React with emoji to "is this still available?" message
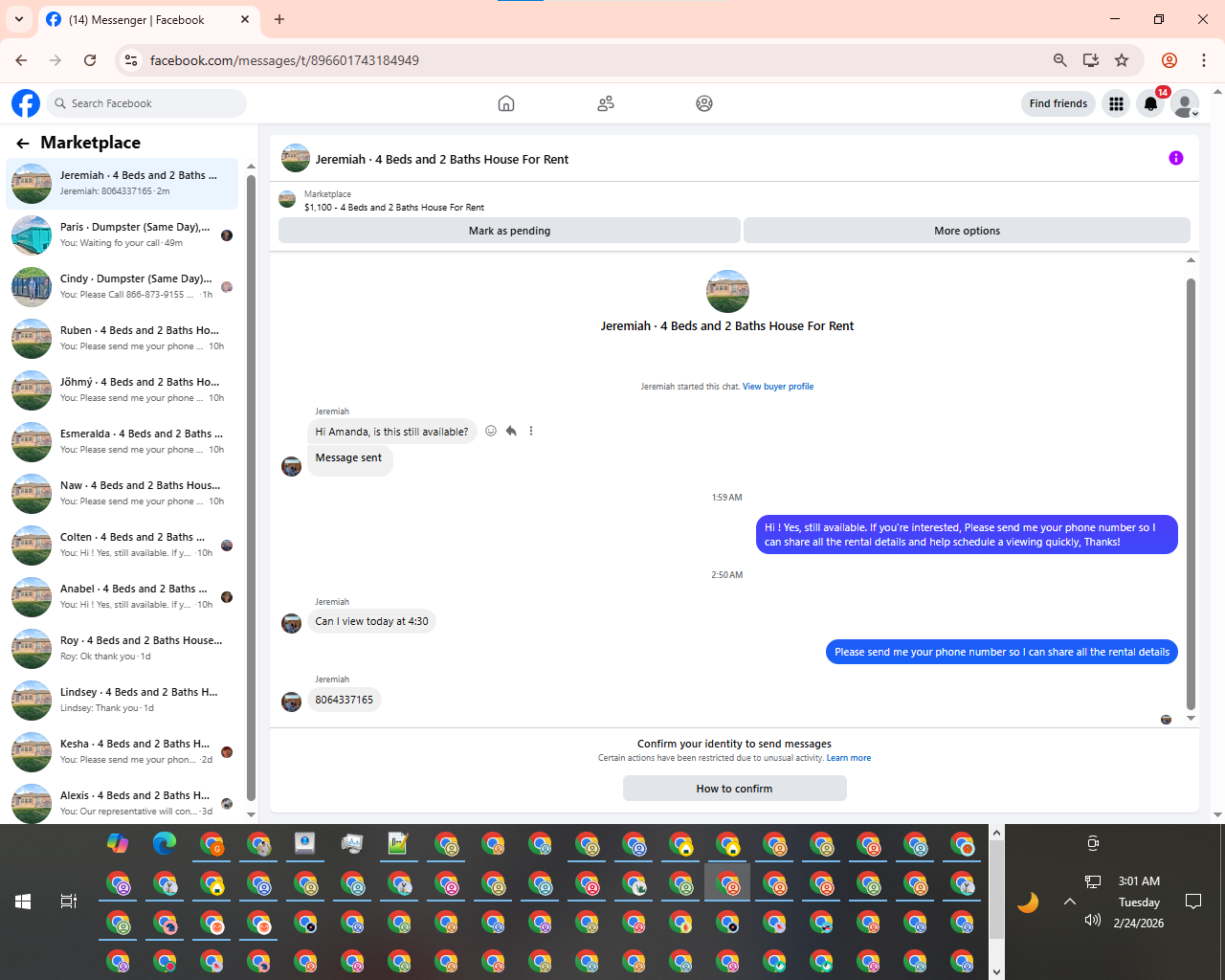The height and width of the screenshot is (980, 1225). (x=491, y=431)
